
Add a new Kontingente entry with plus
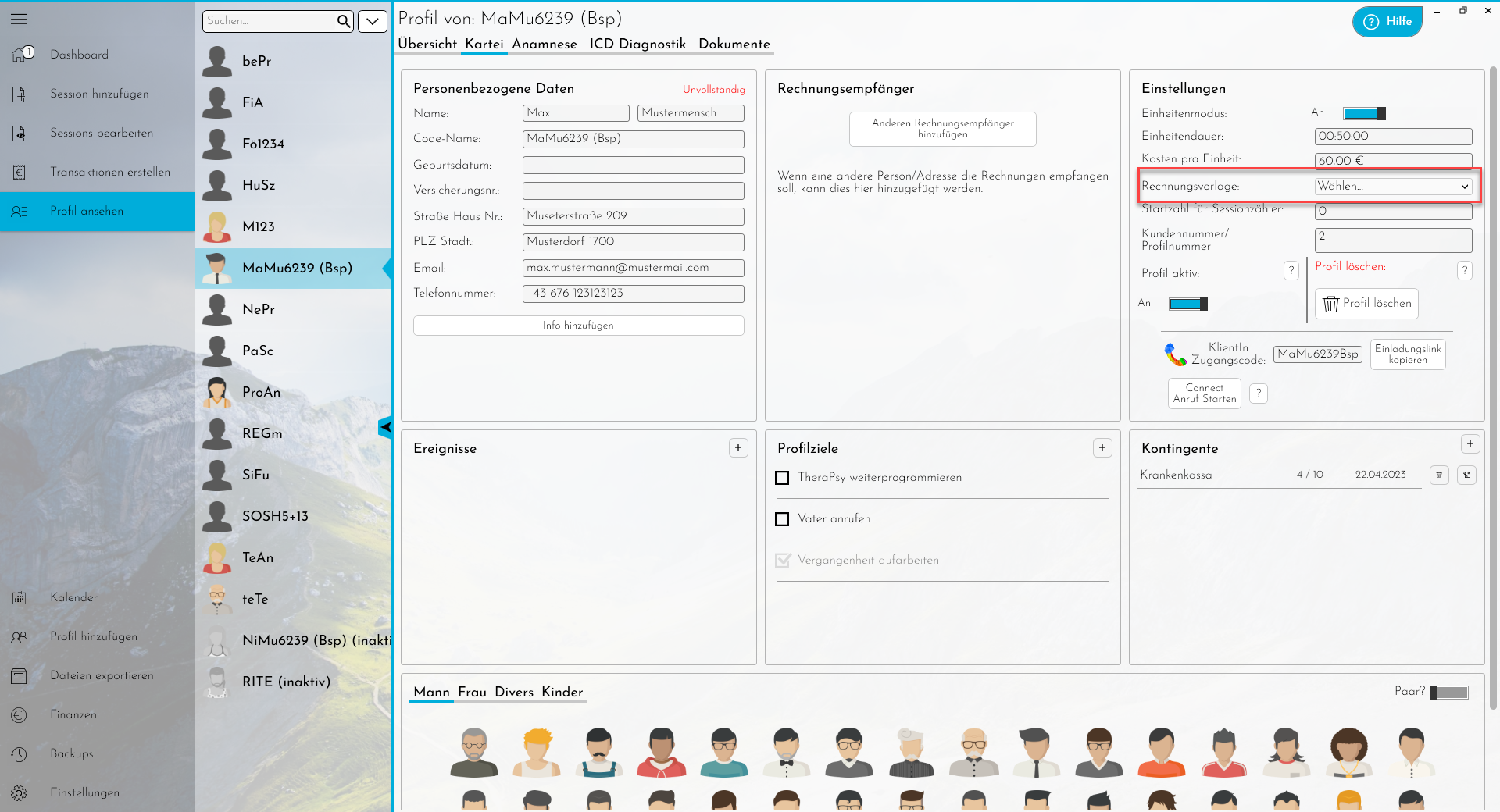pos(1470,443)
